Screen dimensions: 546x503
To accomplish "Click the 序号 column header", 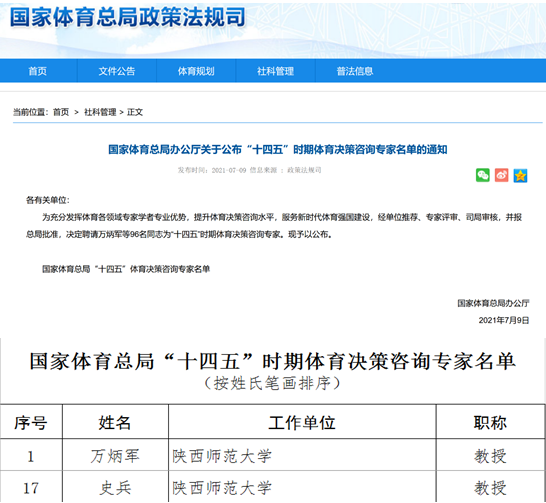I will click(x=31, y=423).
